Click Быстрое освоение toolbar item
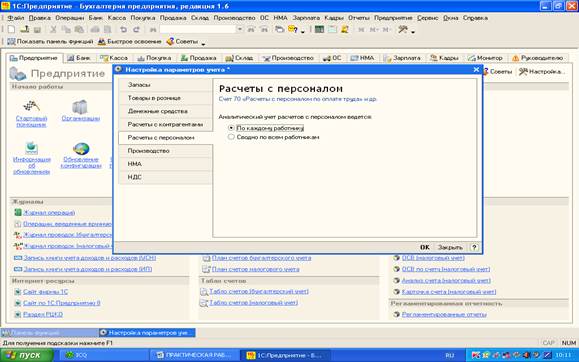The height and width of the screenshot is (362, 579). click(130, 42)
